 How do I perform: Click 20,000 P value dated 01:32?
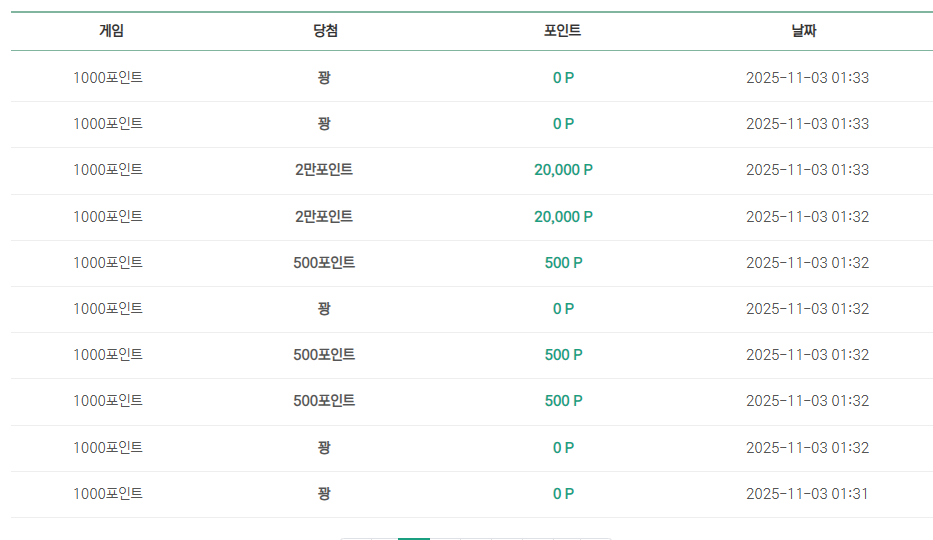563,216
